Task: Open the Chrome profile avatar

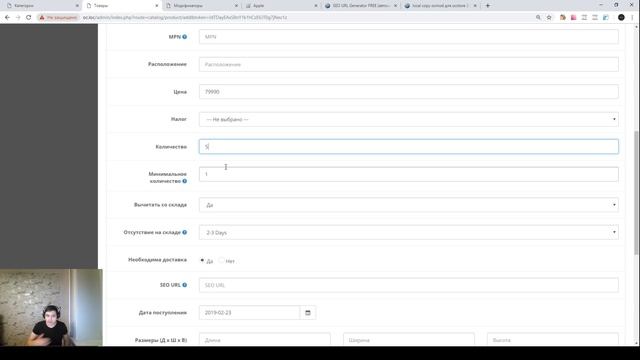Action: pyautogui.click(x=621, y=18)
